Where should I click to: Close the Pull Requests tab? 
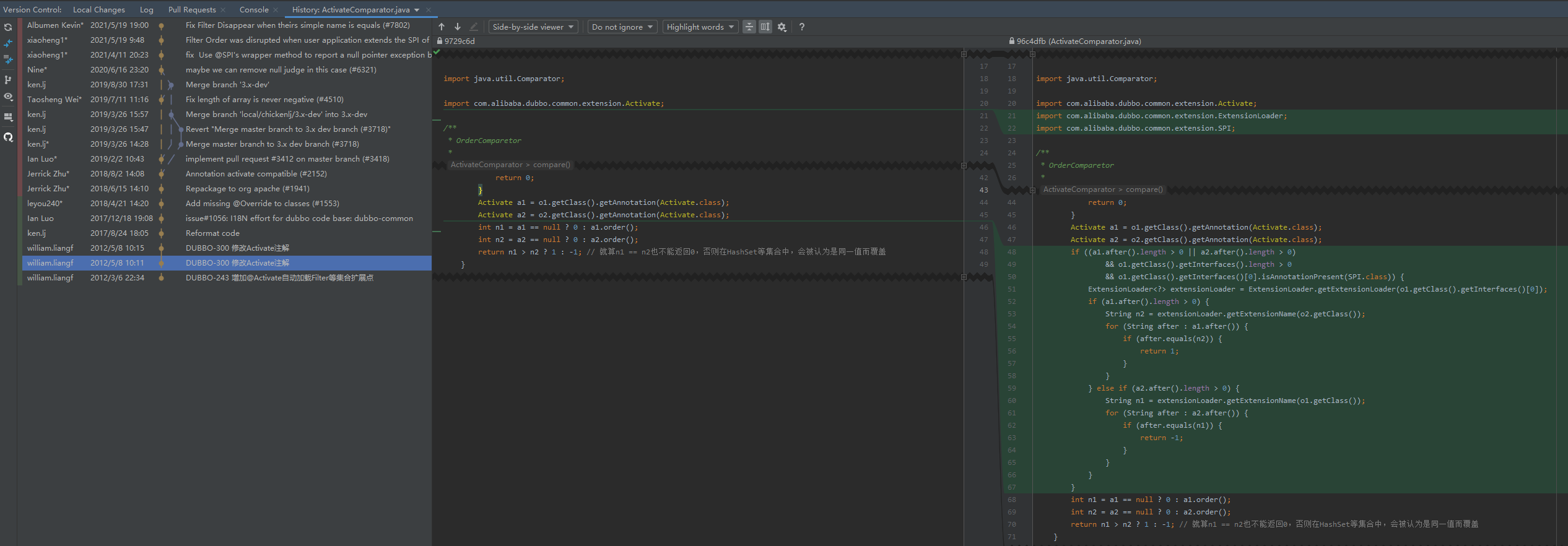[x=223, y=10]
